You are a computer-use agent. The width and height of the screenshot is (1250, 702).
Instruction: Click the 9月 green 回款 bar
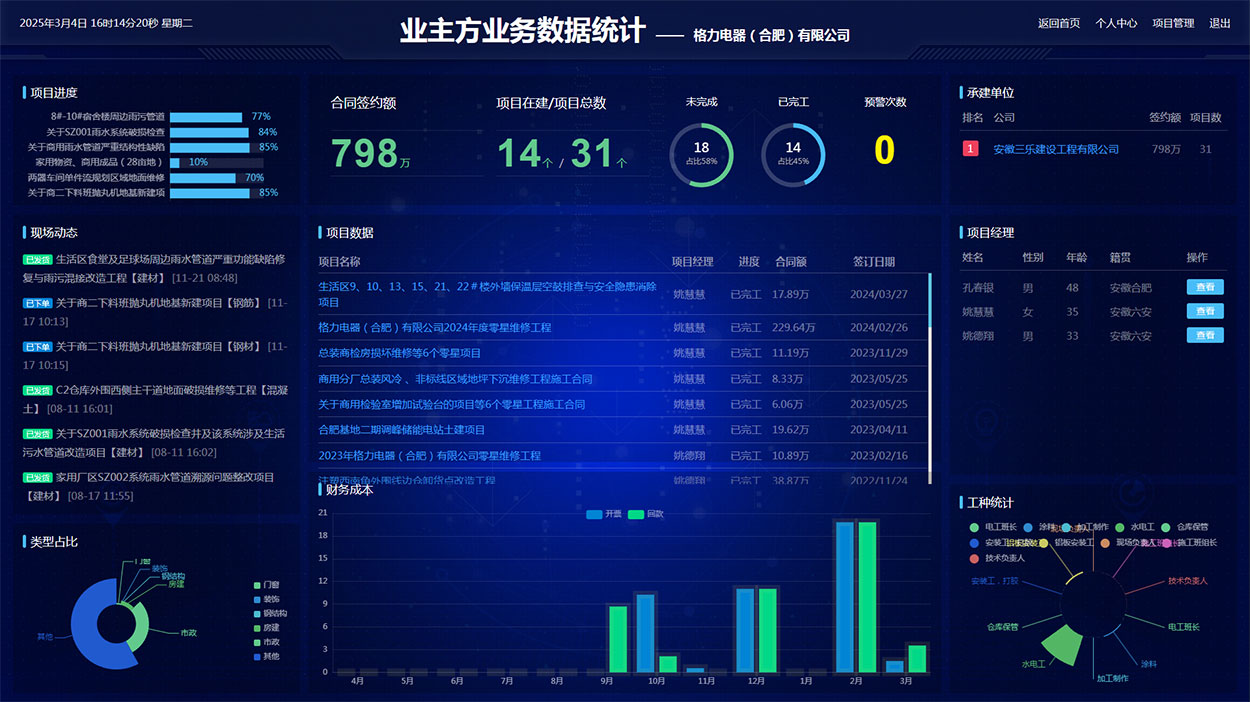(x=618, y=639)
